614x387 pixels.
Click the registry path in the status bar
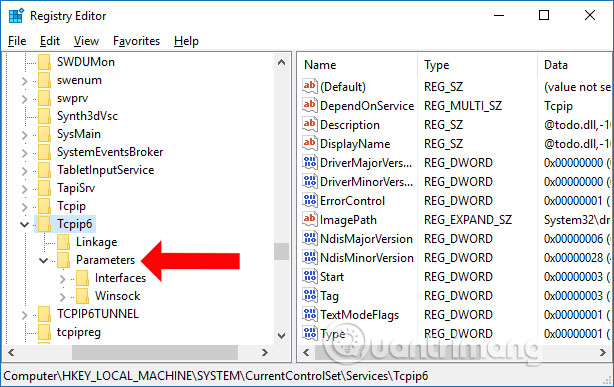point(216,376)
